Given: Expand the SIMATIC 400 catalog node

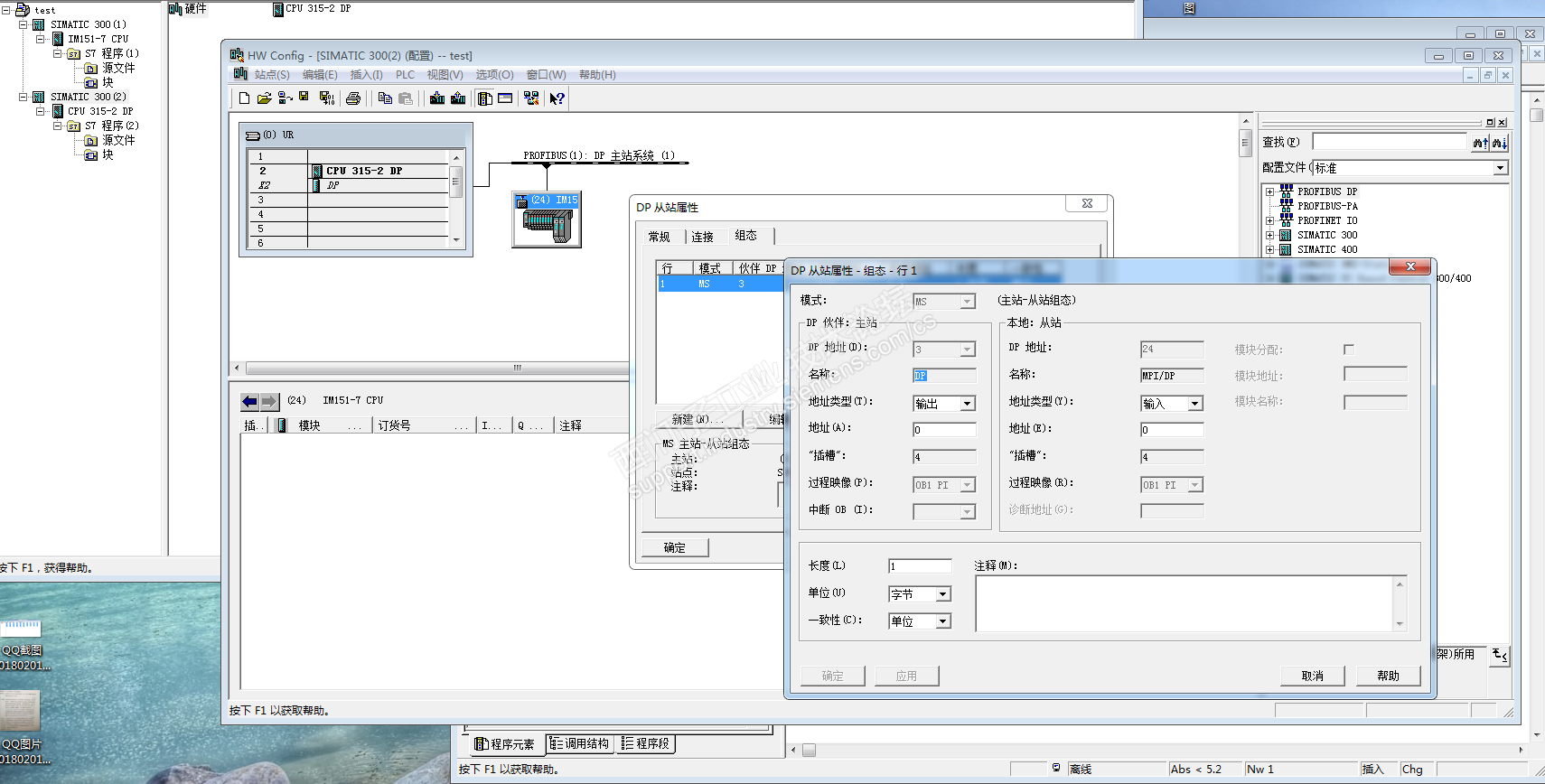Looking at the screenshot, I should click(x=1270, y=249).
